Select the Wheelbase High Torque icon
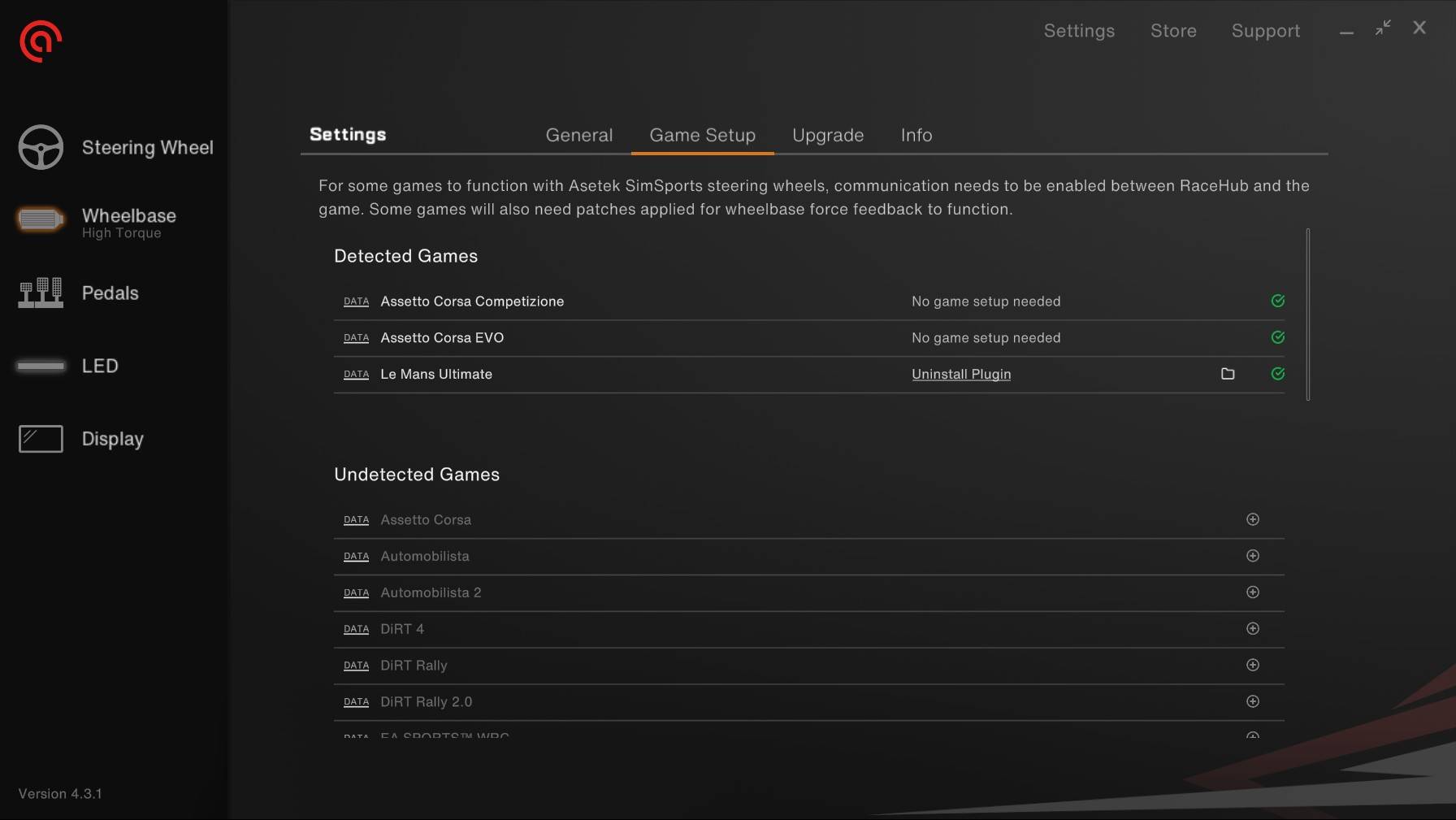The height and width of the screenshot is (820, 1456). (41, 219)
